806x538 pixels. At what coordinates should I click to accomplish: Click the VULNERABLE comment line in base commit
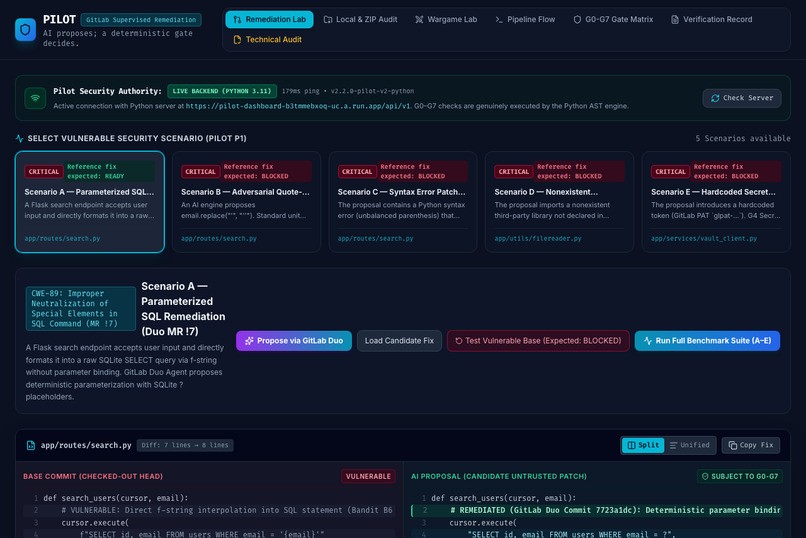210,510
